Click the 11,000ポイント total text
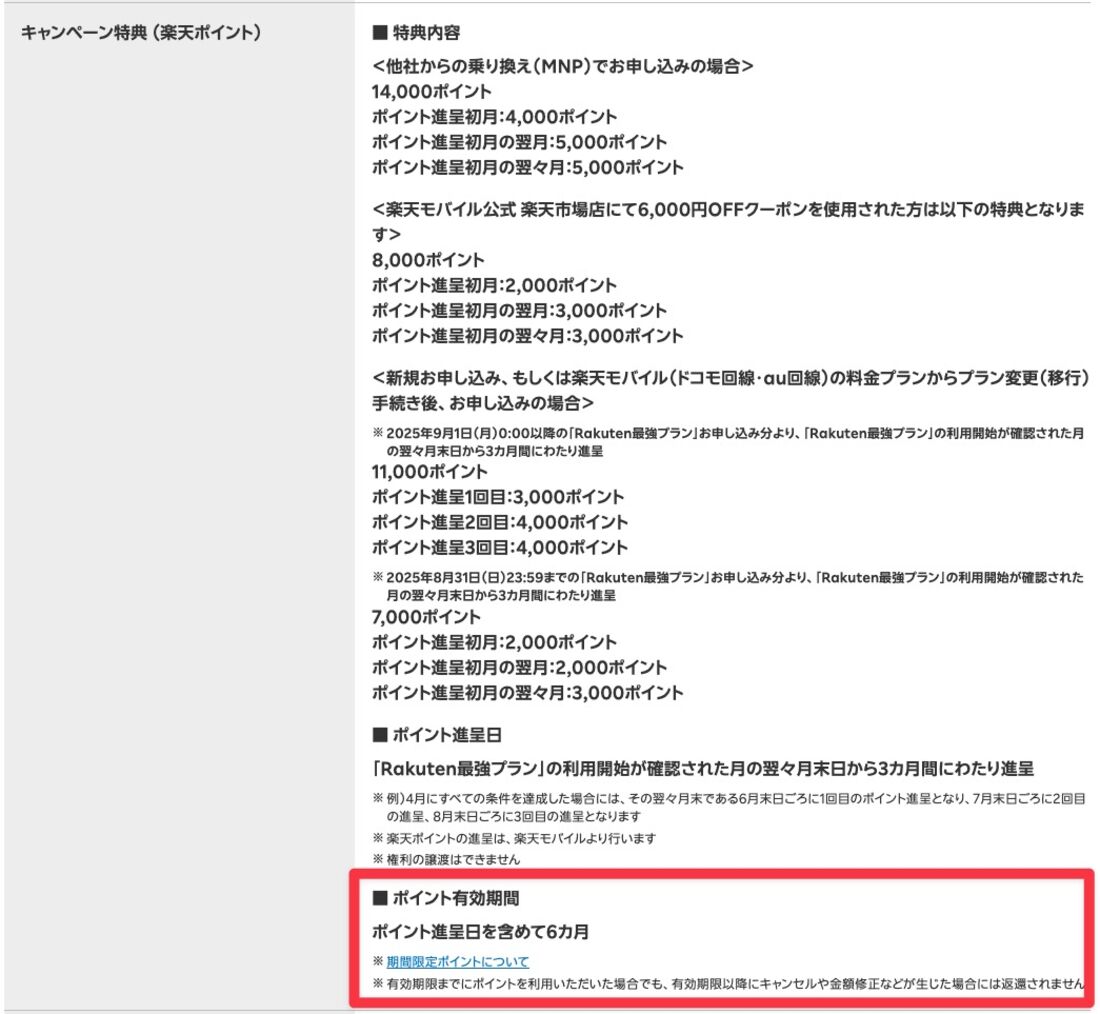The width and height of the screenshot is (1100, 1014). (430, 472)
